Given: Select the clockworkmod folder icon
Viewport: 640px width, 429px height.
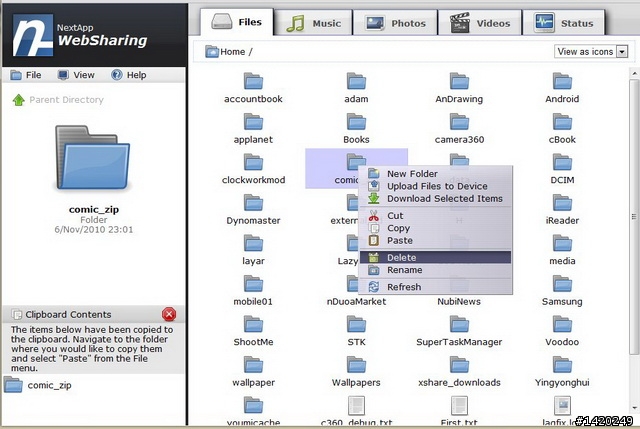Looking at the screenshot, I should coord(253,162).
